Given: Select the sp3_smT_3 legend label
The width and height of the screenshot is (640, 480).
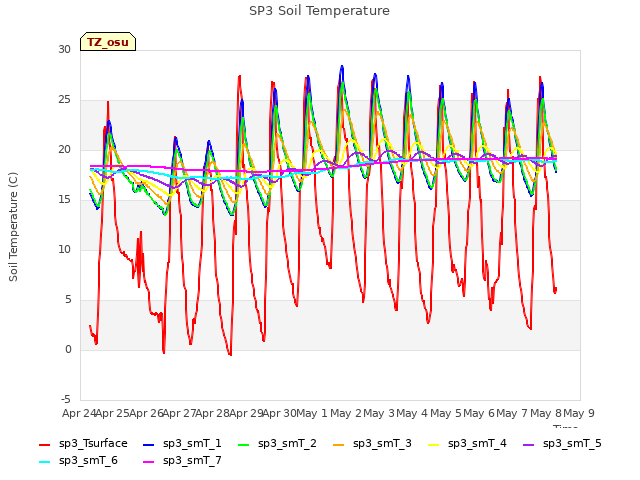Looking at the screenshot, I should pyautogui.click(x=382, y=443).
